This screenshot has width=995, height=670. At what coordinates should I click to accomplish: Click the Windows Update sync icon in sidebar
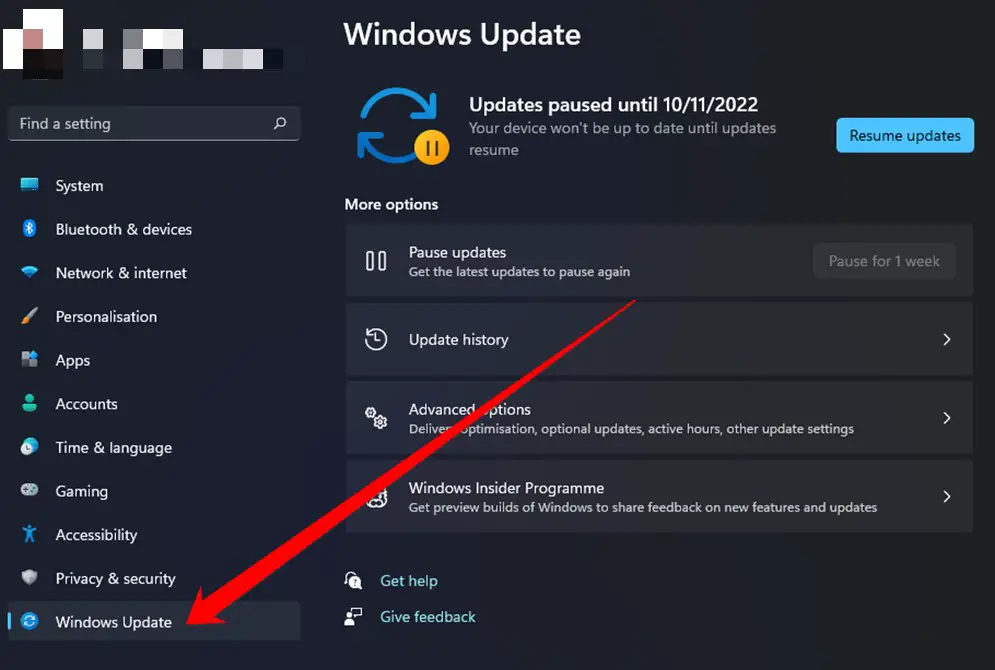tap(29, 621)
